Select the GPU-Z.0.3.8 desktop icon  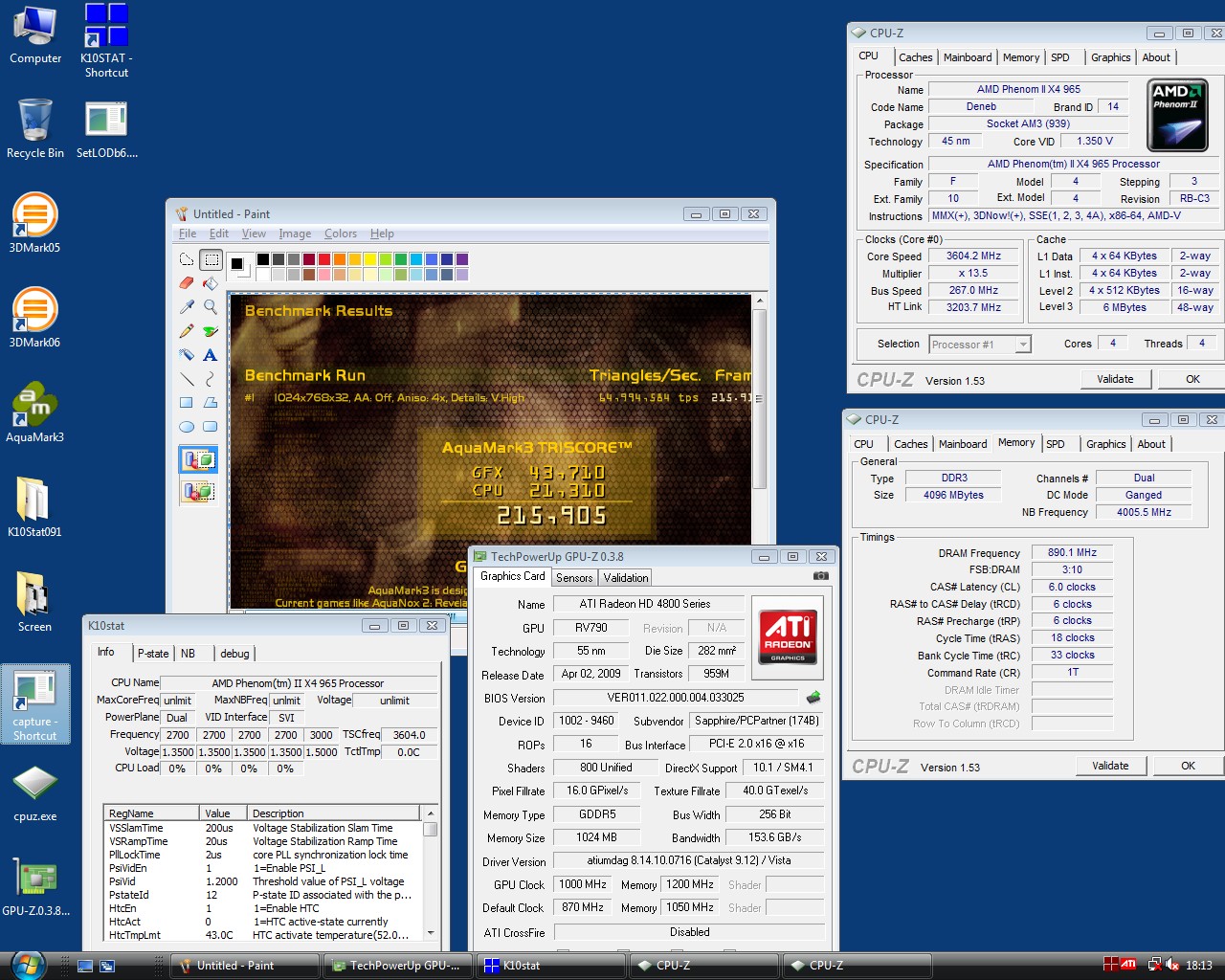[35, 887]
